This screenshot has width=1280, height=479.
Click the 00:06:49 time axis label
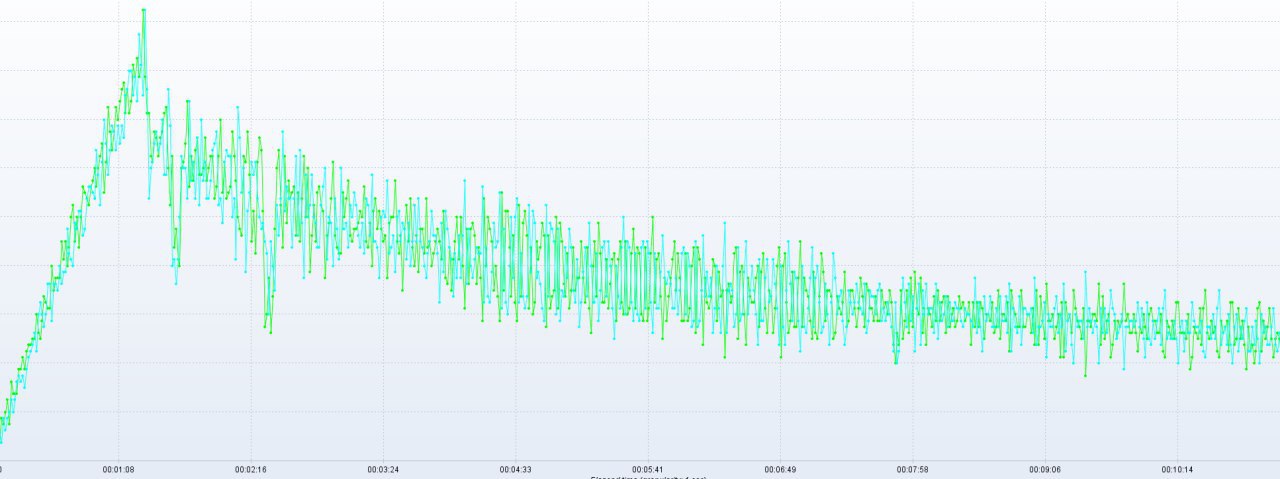click(780, 468)
